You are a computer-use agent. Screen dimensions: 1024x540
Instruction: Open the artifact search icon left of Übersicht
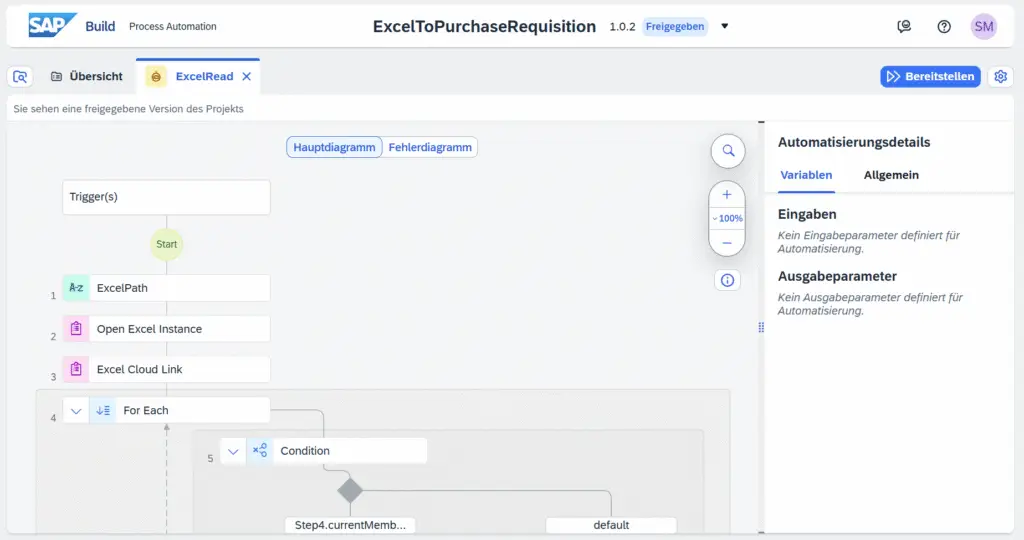coord(20,77)
